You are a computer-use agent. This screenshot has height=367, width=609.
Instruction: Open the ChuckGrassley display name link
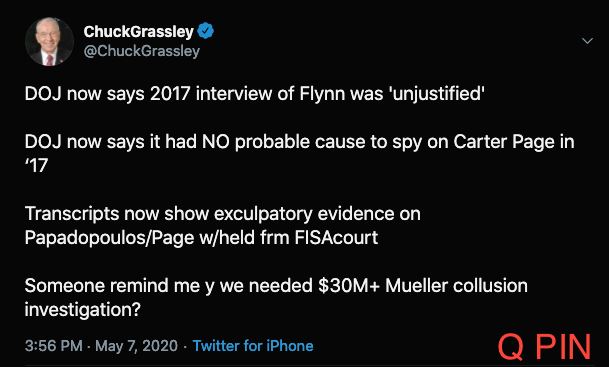tap(138, 31)
